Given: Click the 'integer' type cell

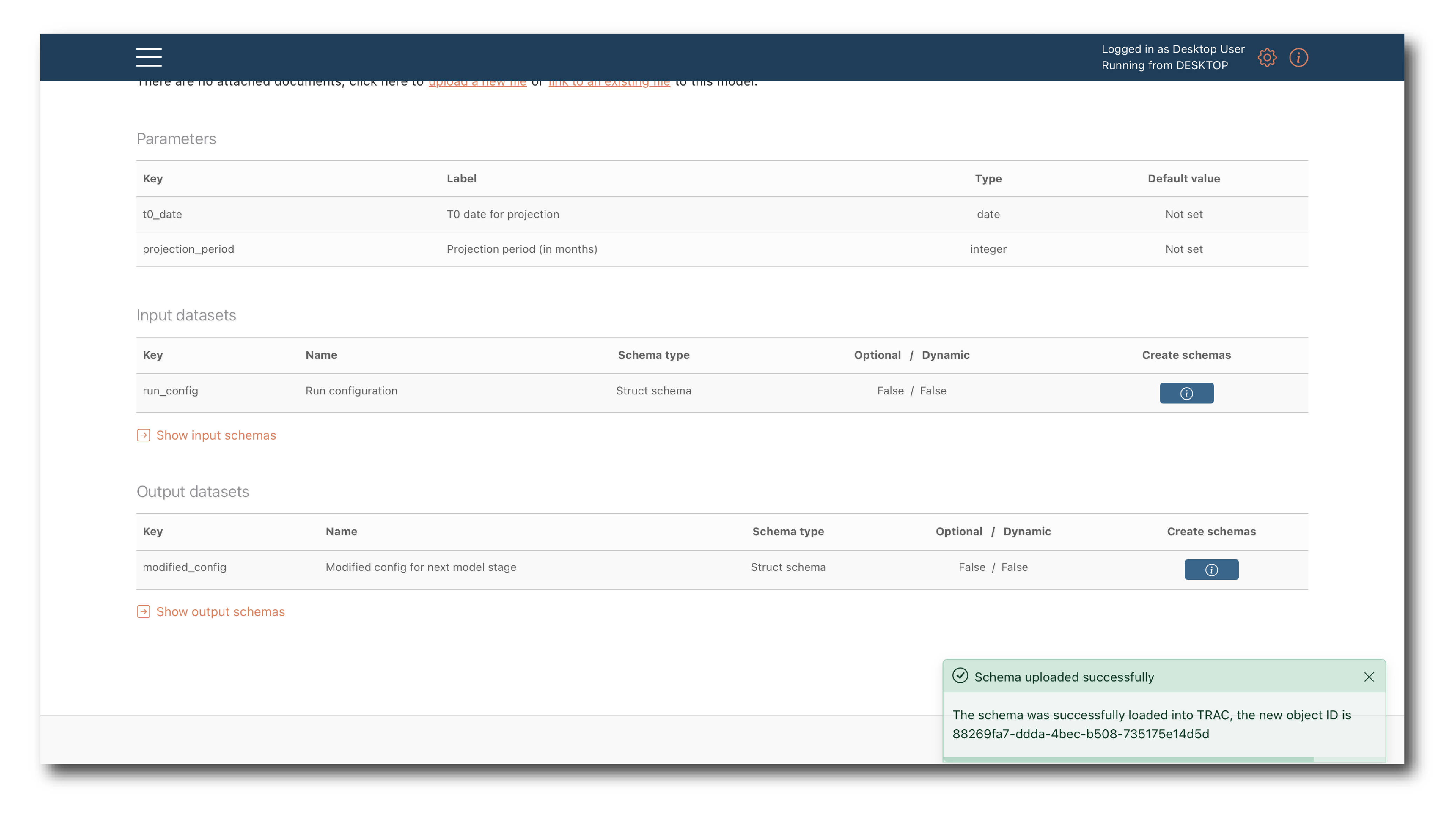Looking at the screenshot, I should pyautogui.click(x=988, y=249).
